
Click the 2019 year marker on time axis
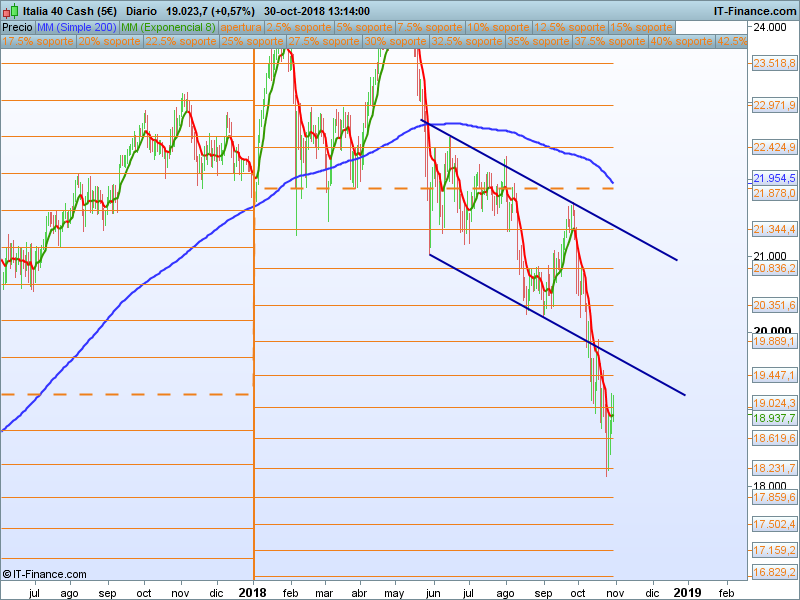pos(687,592)
